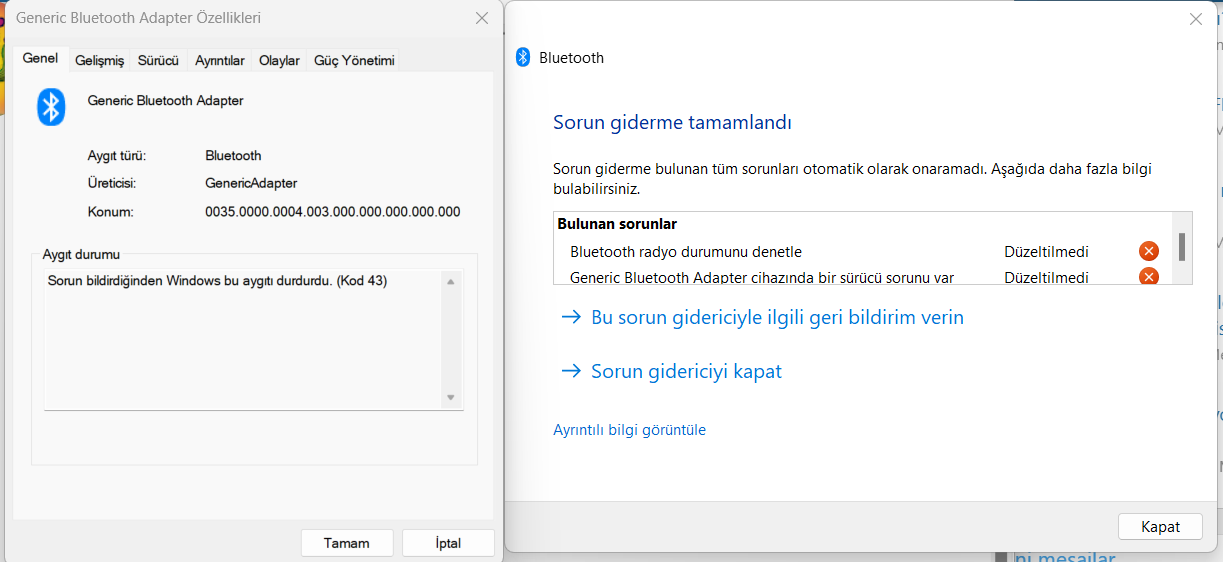Switch to the Genel tab
Screen dimensions: 1223x562
tap(40, 59)
